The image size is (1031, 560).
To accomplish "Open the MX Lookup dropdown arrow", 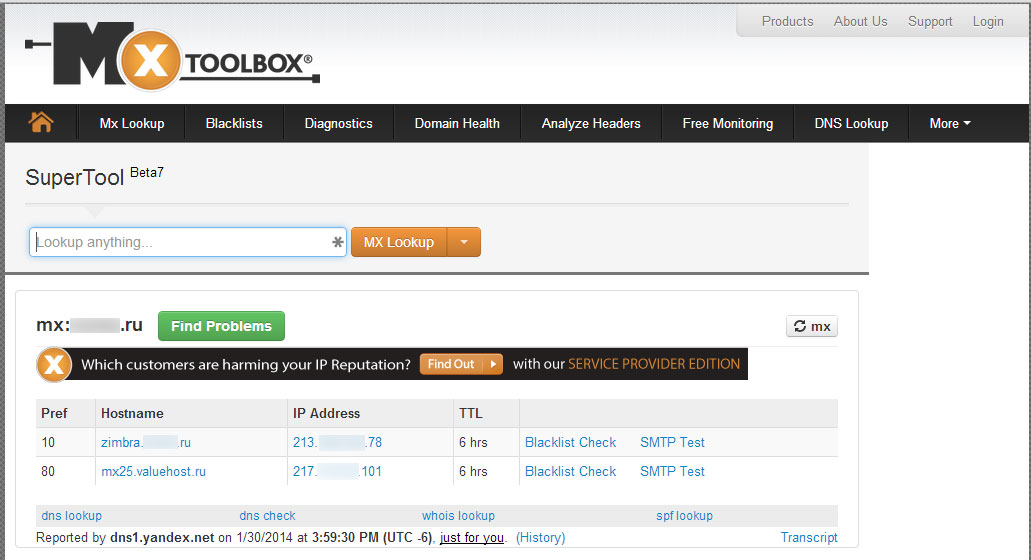I will [464, 242].
